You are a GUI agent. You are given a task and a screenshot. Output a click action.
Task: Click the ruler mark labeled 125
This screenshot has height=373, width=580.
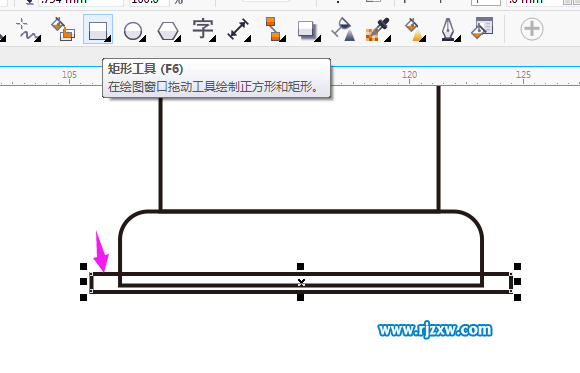(523, 75)
